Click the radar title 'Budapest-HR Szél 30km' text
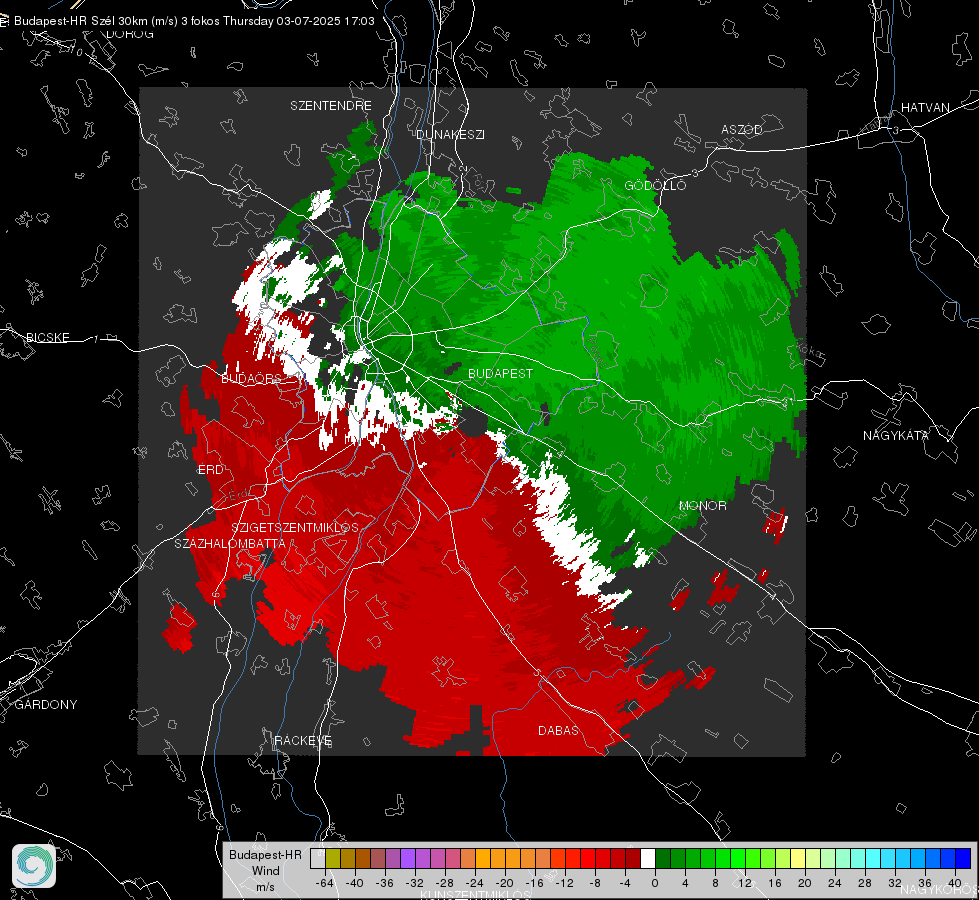This screenshot has height=900, width=979. point(79,21)
